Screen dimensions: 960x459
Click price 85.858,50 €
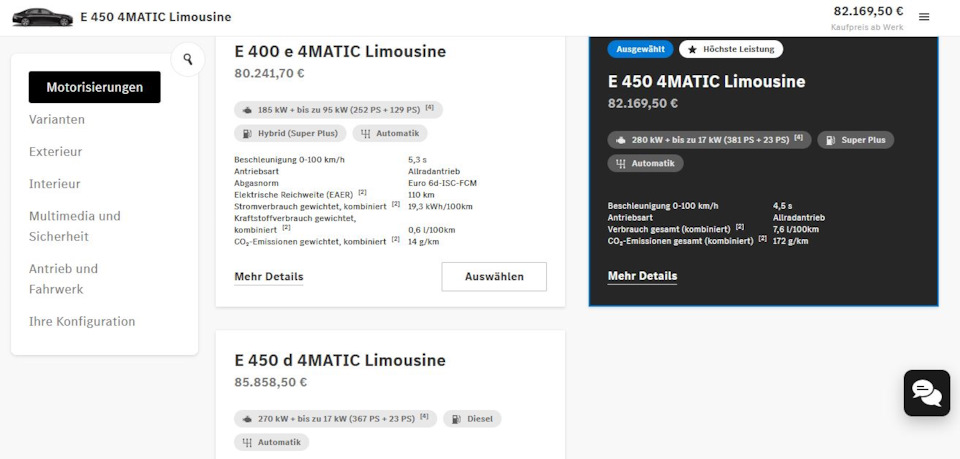tap(271, 382)
